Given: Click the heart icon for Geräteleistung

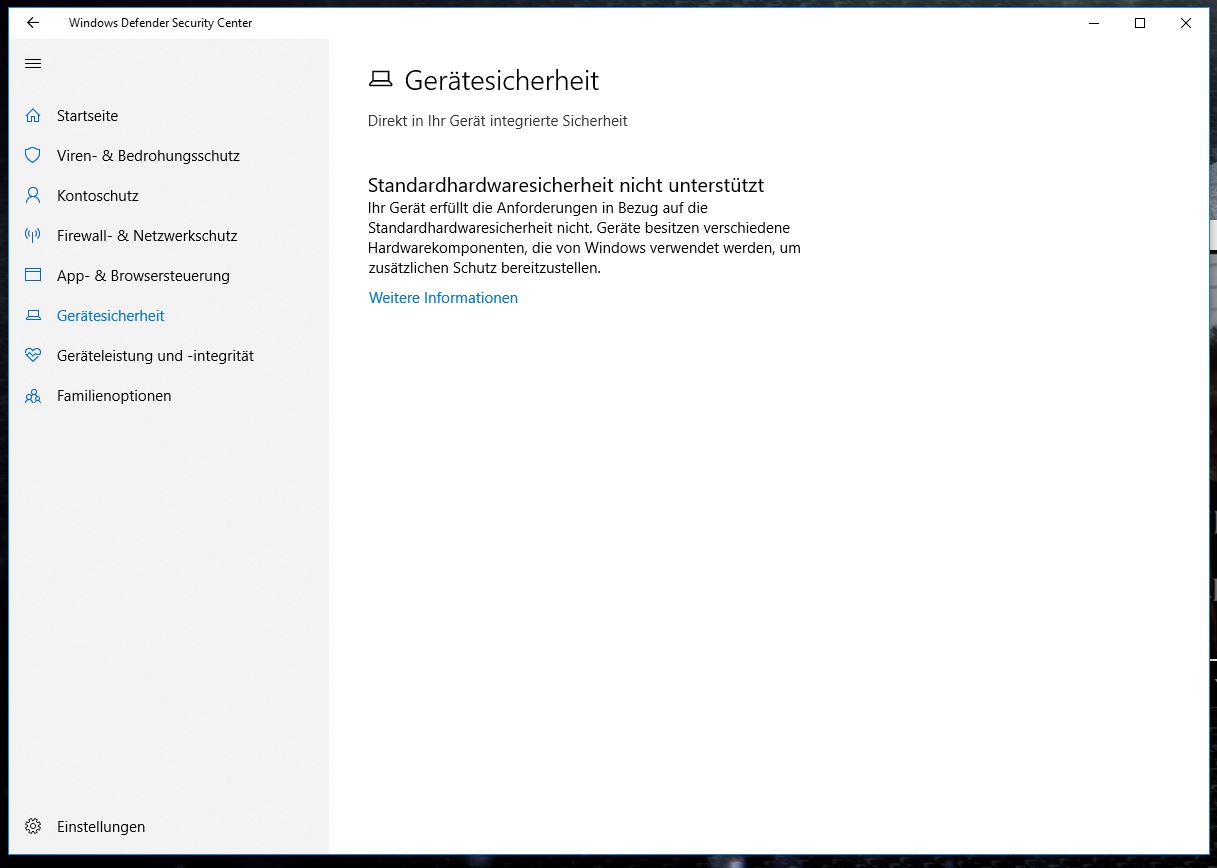Looking at the screenshot, I should point(33,356).
